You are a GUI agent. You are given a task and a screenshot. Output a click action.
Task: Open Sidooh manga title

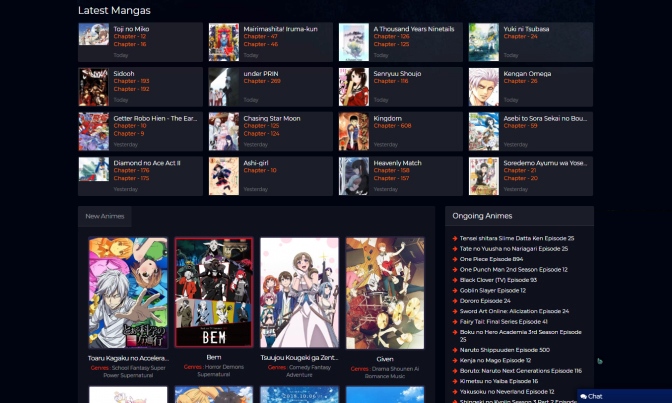click(x=124, y=73)
